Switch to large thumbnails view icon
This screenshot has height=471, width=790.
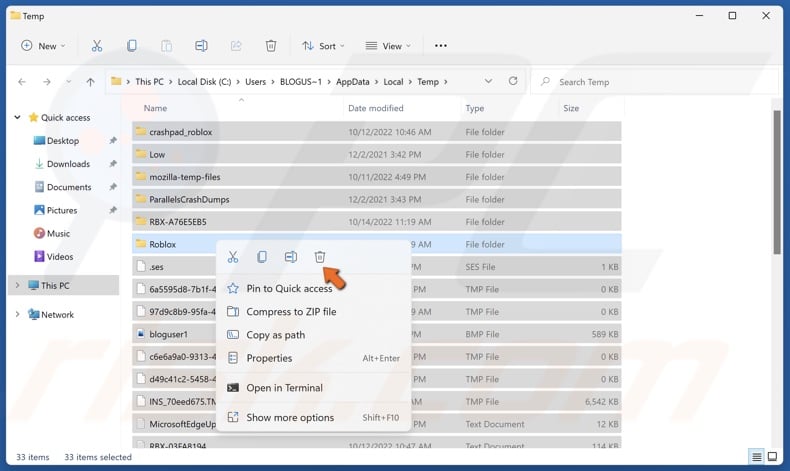(x=772, y=457)
